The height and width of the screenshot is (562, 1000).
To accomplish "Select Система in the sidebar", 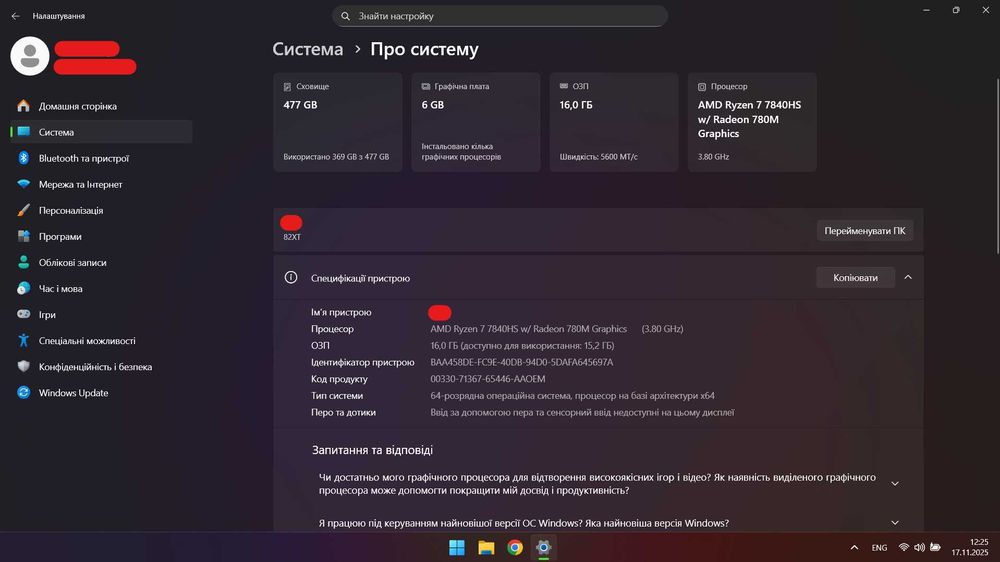I will (101, 132).
